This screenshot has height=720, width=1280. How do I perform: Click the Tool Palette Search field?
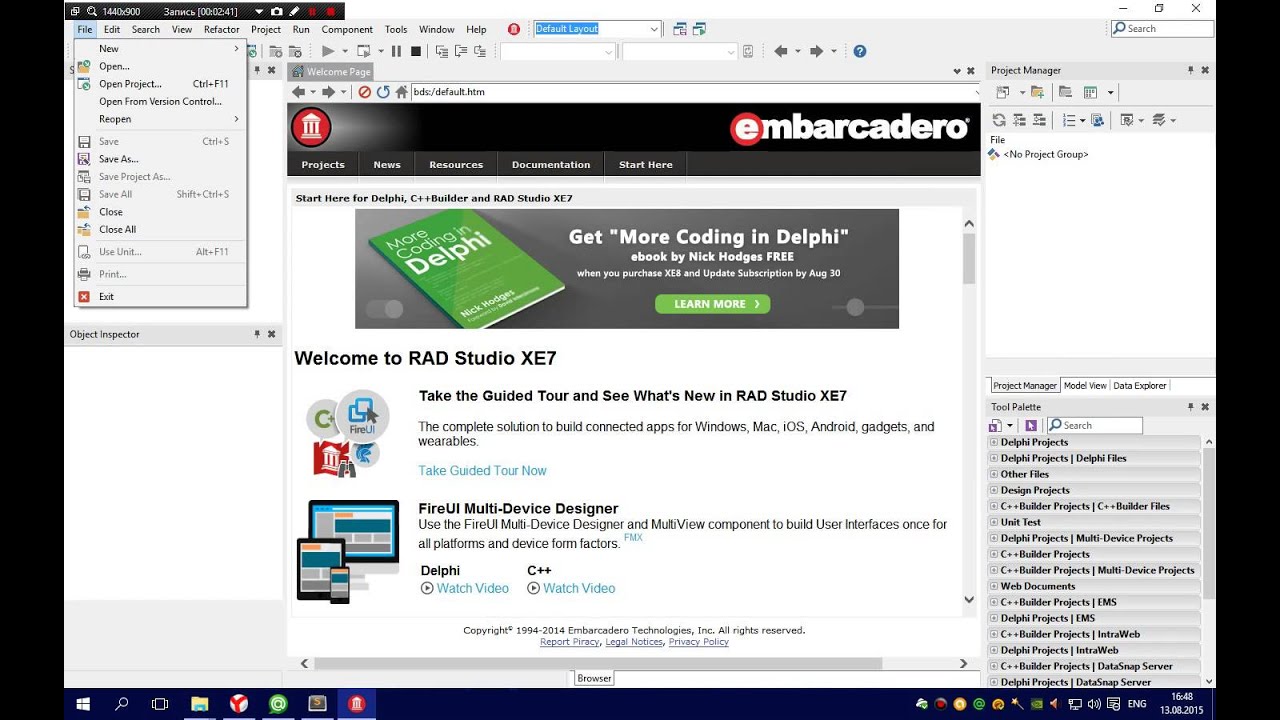pos(1094,426)
